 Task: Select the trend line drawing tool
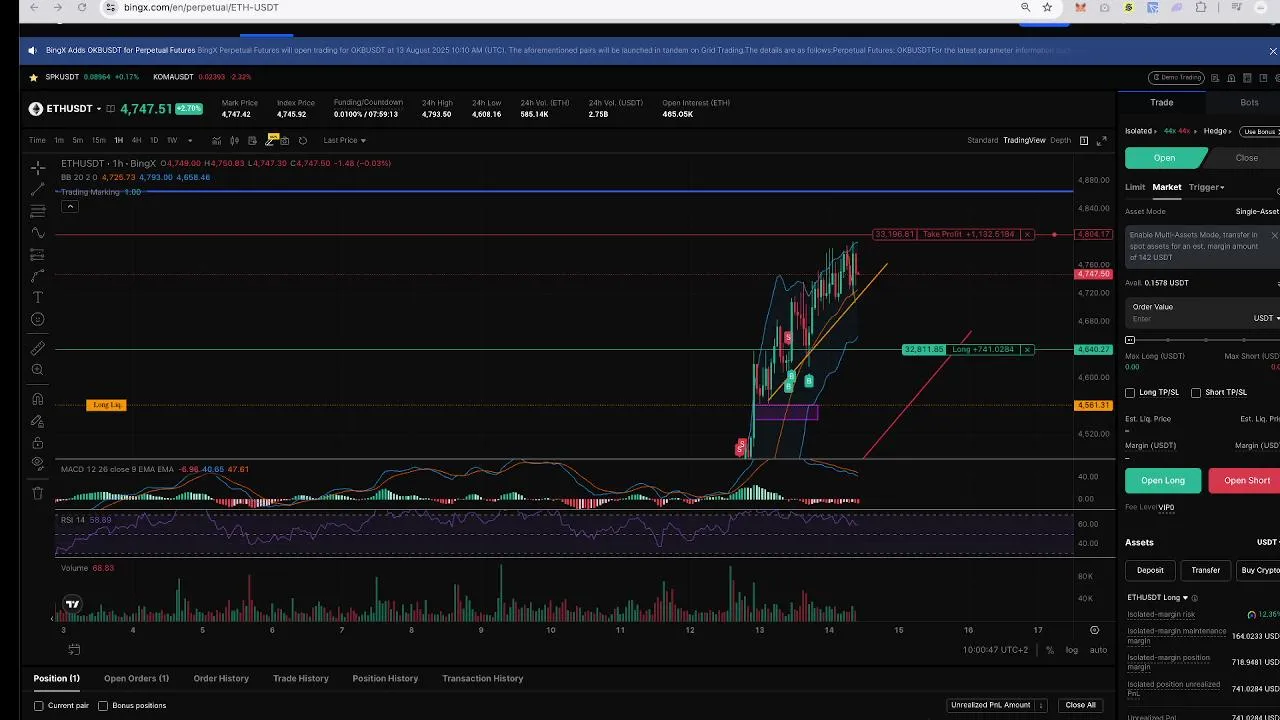37,189
